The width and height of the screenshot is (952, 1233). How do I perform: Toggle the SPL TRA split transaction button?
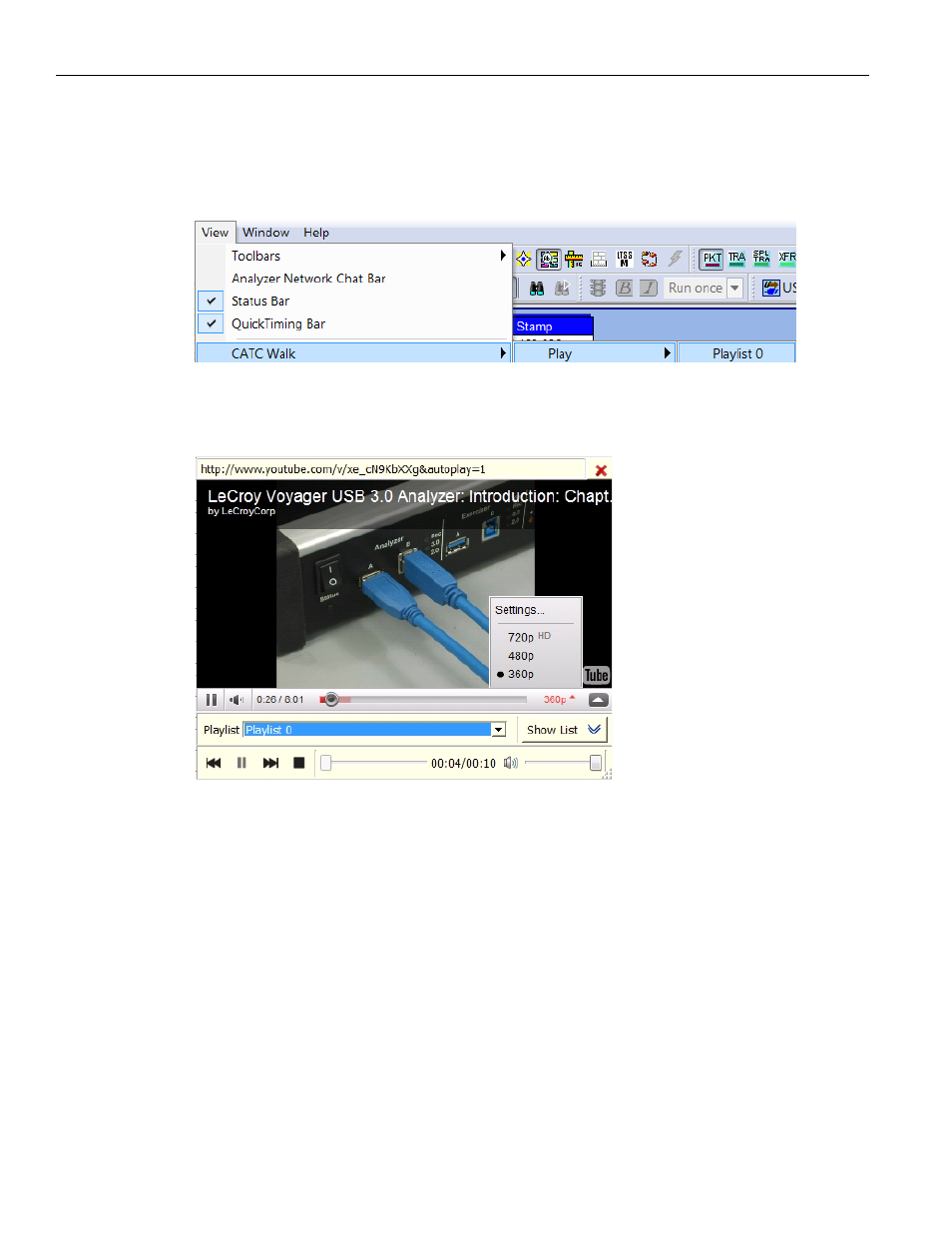[x=761, y=259]
